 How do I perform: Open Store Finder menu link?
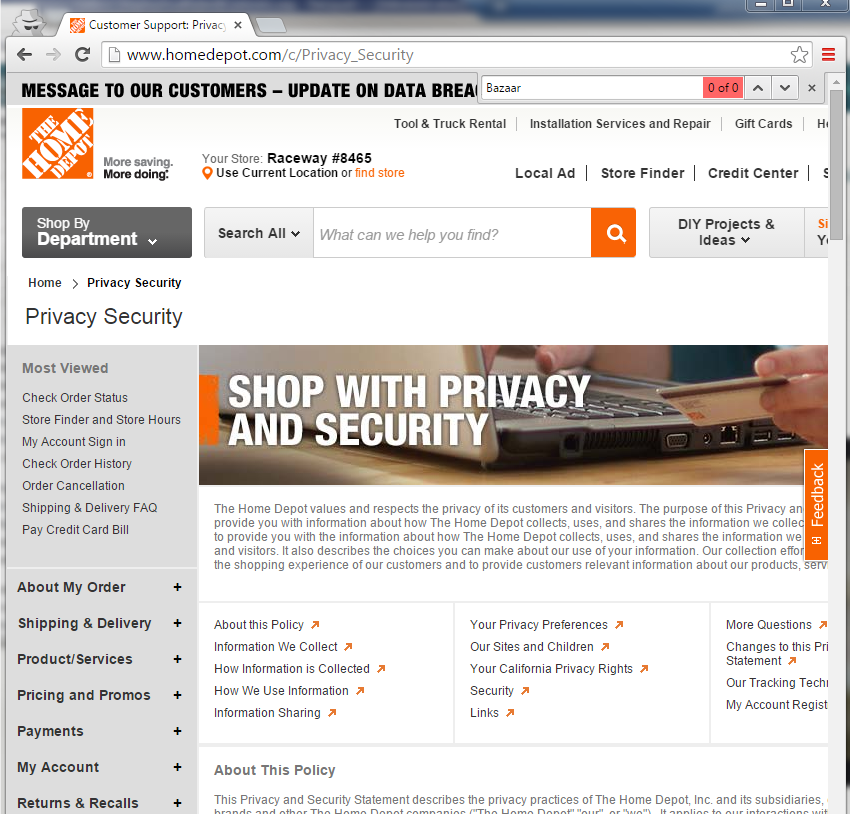(642, 173)
